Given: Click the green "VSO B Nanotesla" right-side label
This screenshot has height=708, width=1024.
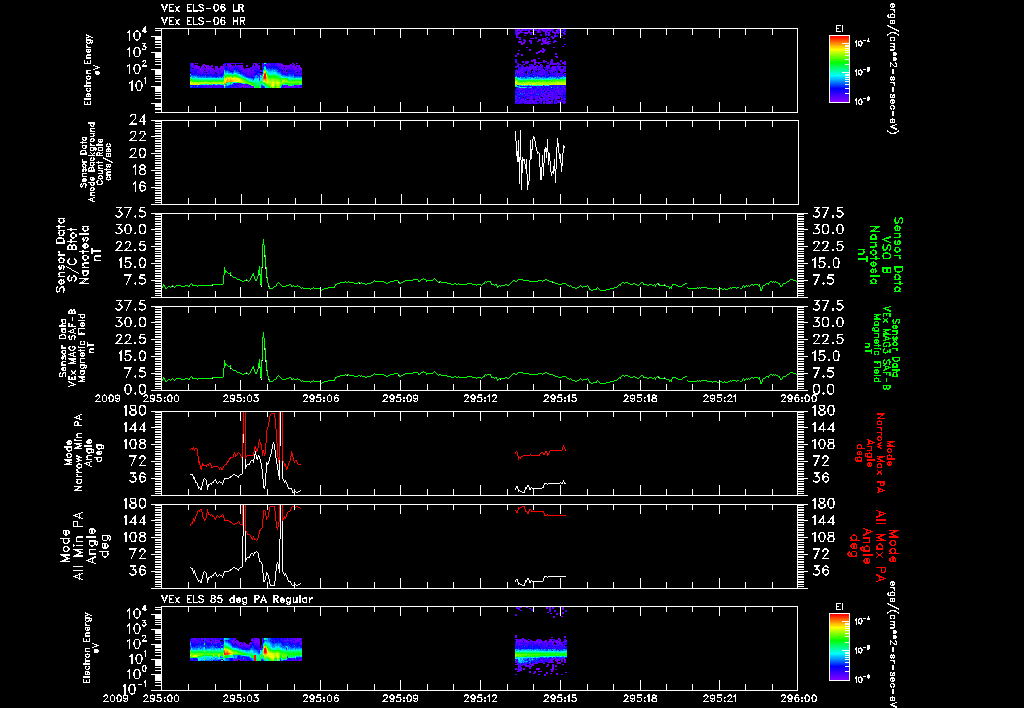Looking at the screenshot, I should pos(882,255).
